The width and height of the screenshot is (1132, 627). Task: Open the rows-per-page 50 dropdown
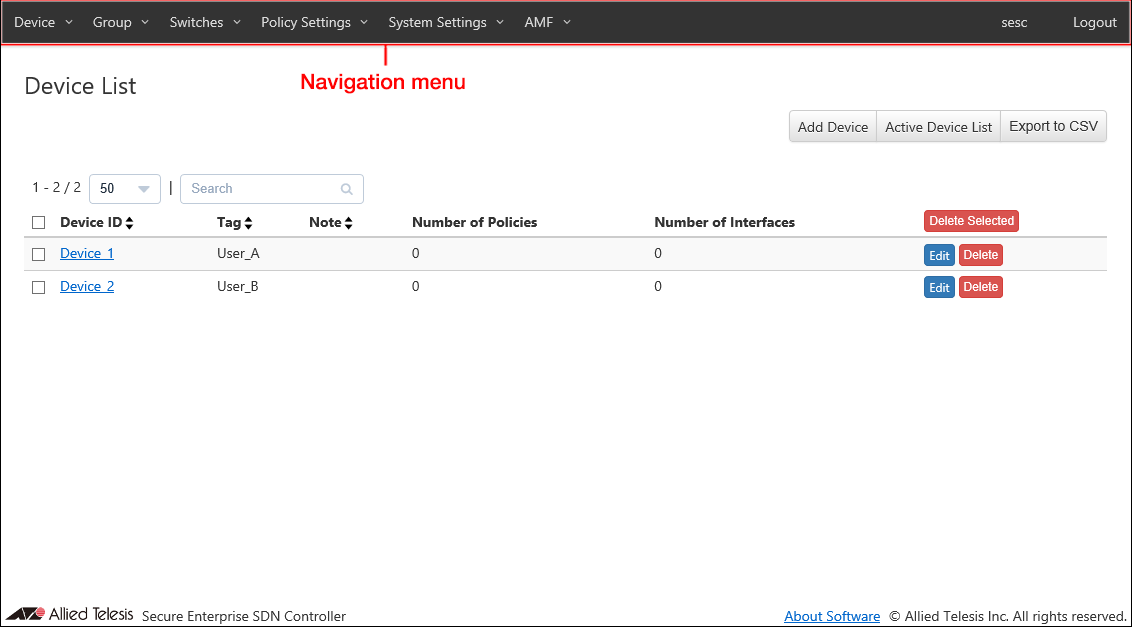point(125,189)
